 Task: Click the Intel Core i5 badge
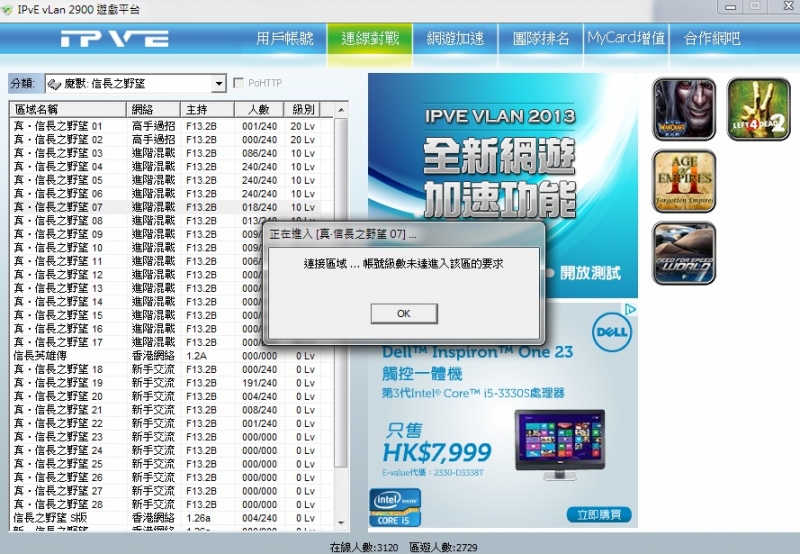[395, 507]
